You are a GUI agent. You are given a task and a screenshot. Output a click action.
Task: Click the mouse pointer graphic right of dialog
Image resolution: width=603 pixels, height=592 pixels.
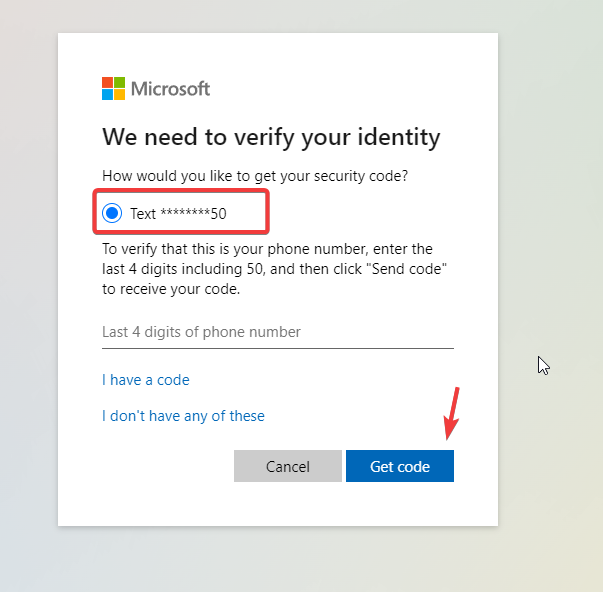(543, 365)
